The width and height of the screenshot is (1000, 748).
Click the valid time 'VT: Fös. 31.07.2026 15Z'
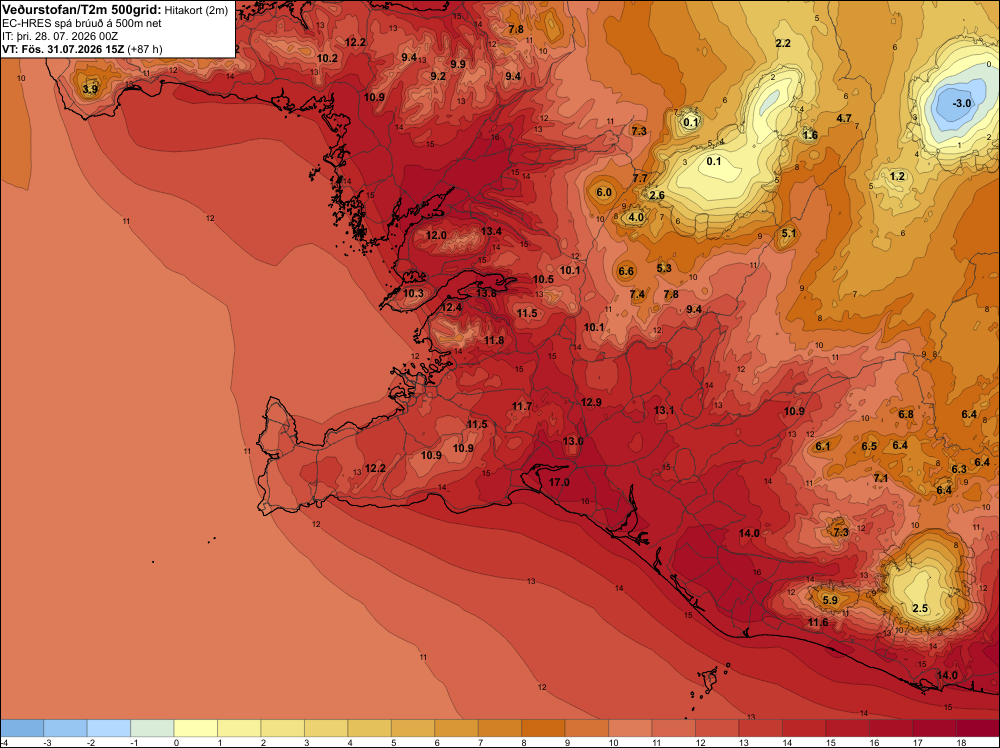(x=63, y=49)
